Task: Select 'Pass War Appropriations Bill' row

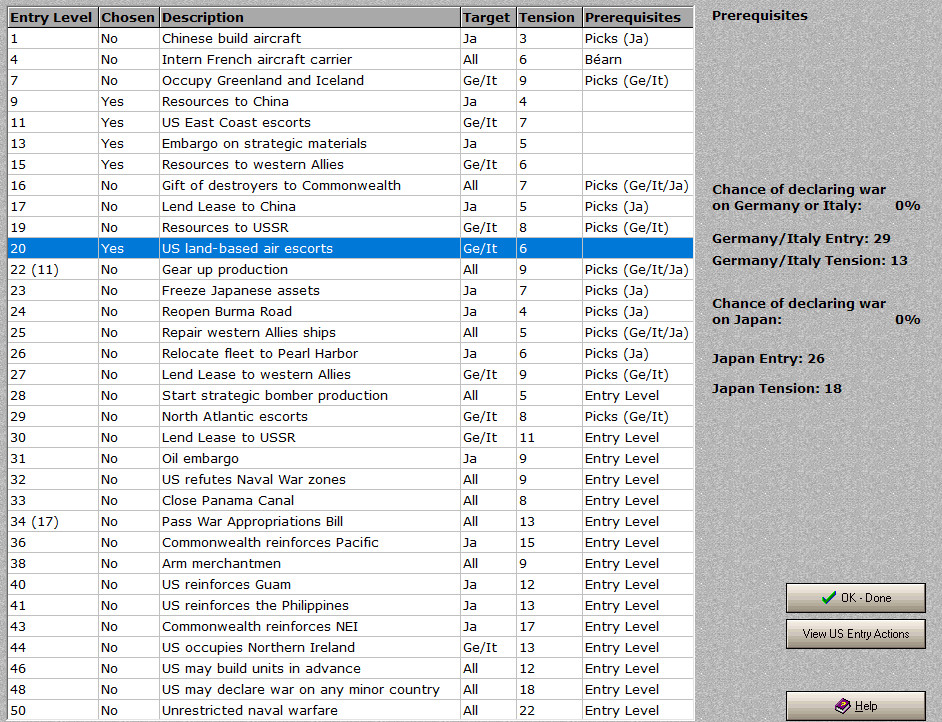Action: [x=350, y=522]
